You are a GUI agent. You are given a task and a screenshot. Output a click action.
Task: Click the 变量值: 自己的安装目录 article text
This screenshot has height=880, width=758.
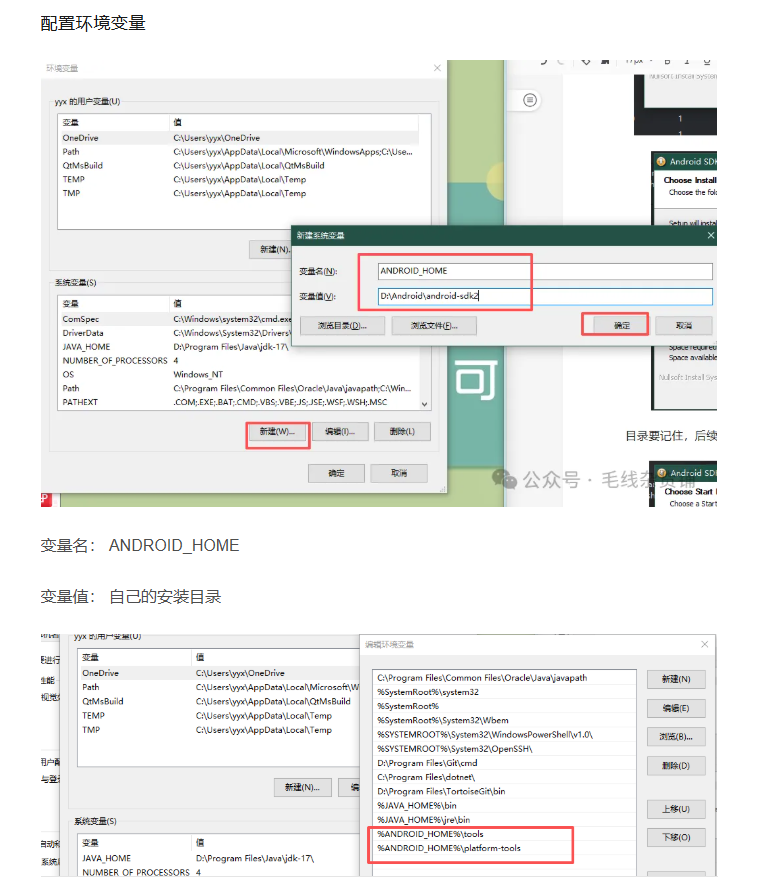coord(131,597)
